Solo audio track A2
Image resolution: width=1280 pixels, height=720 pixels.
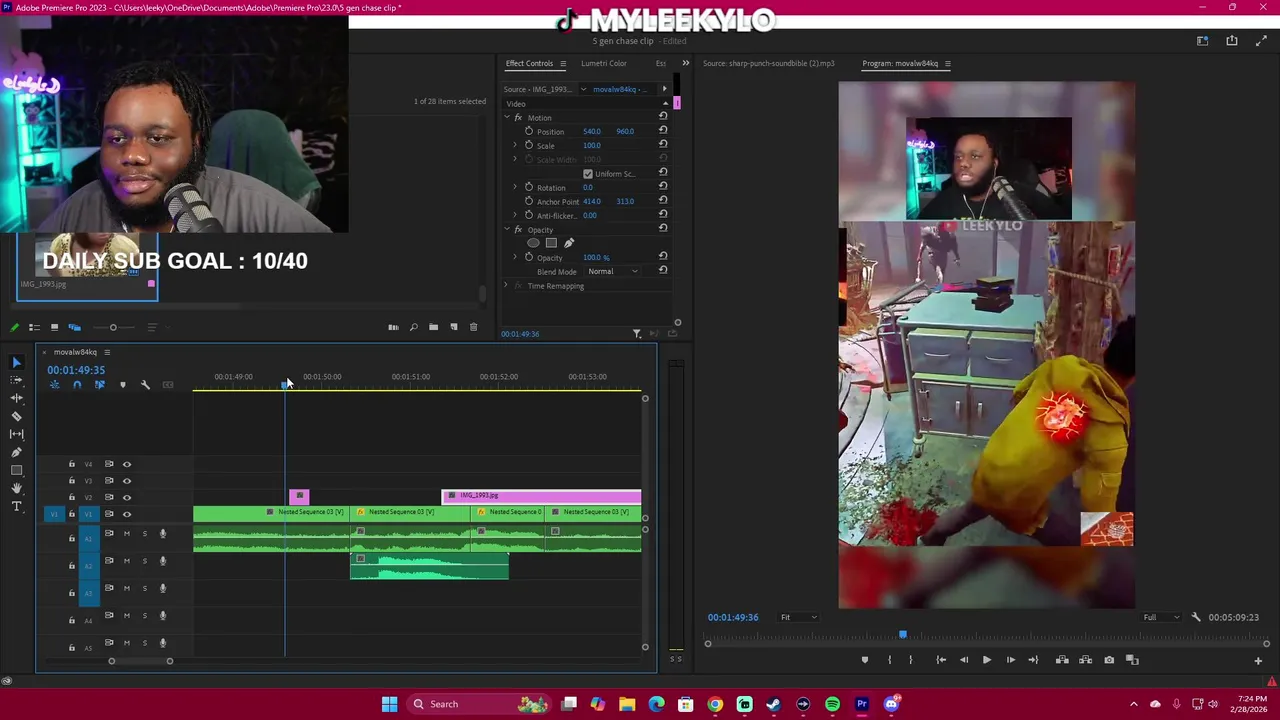tap(144, 561)
